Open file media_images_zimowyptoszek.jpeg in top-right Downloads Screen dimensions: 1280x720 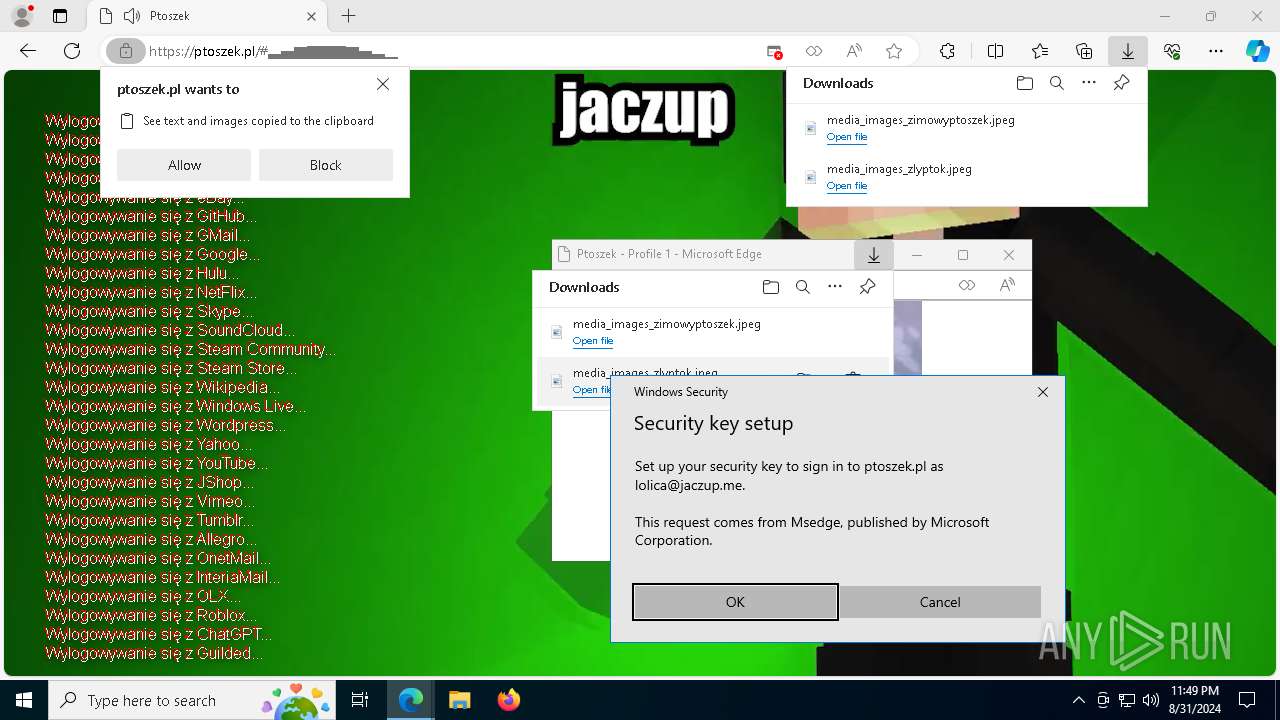tap(847, 137)
